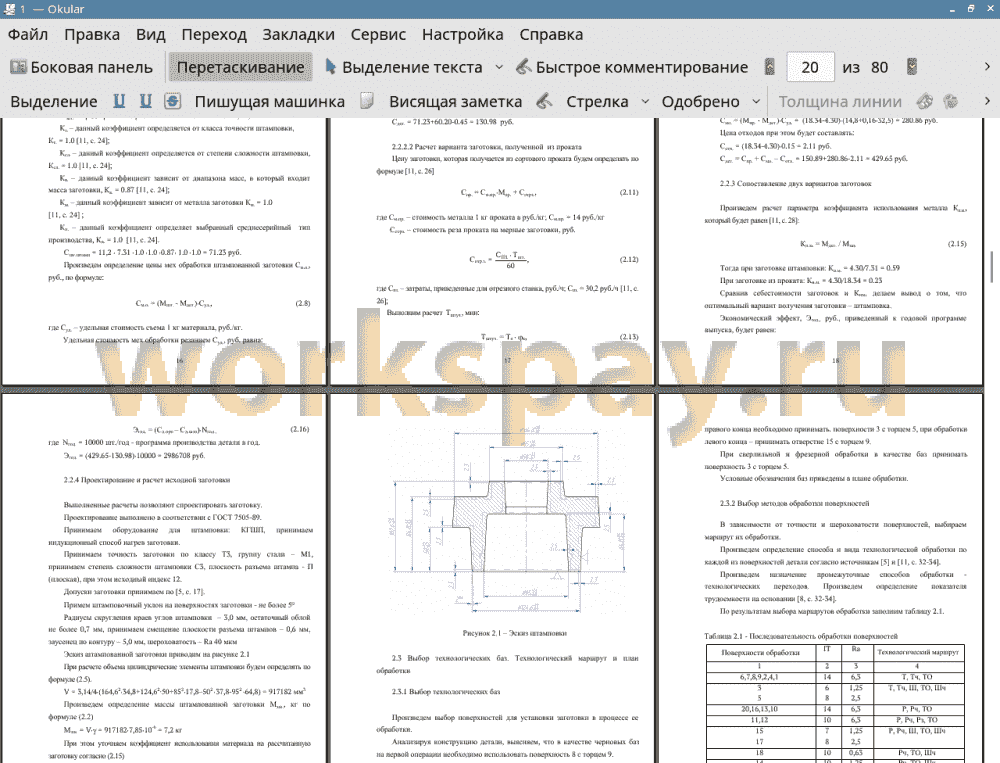This screenshot has height=763, width=1000.
Task: Go to the next page arrow icon
Action: pos(912,67)
